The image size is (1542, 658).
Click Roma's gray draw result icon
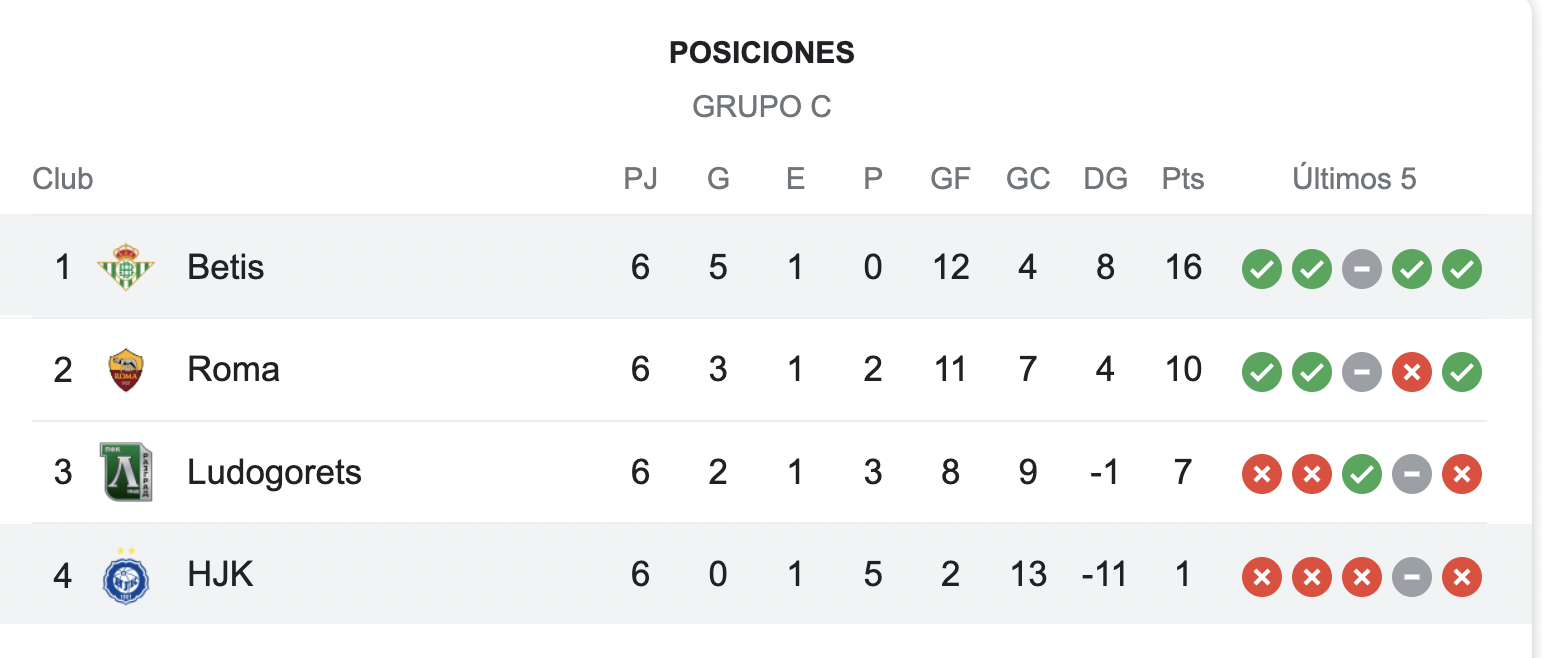click(x=1362, y=371)
